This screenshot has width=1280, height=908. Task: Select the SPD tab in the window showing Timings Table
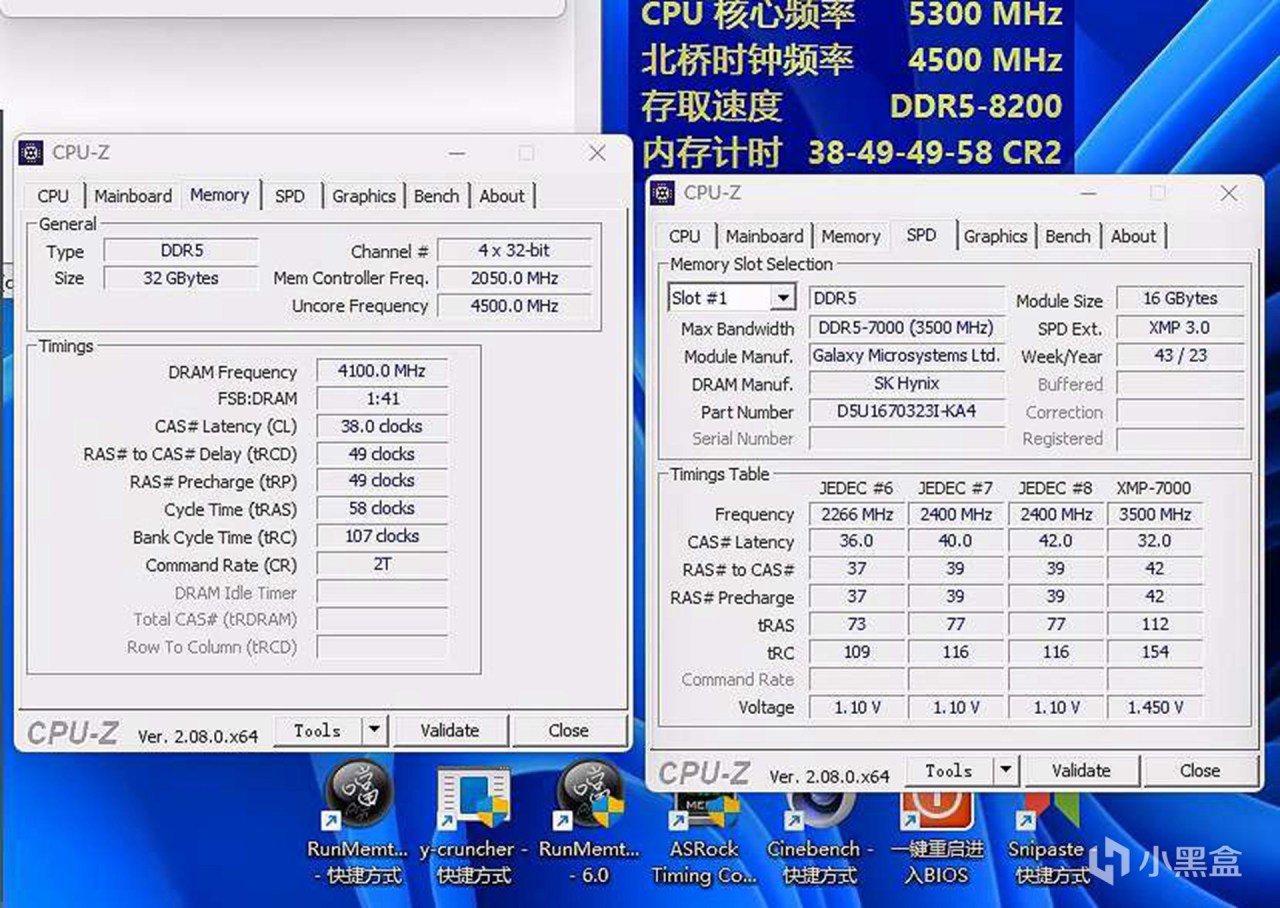[x=922, y=235]
